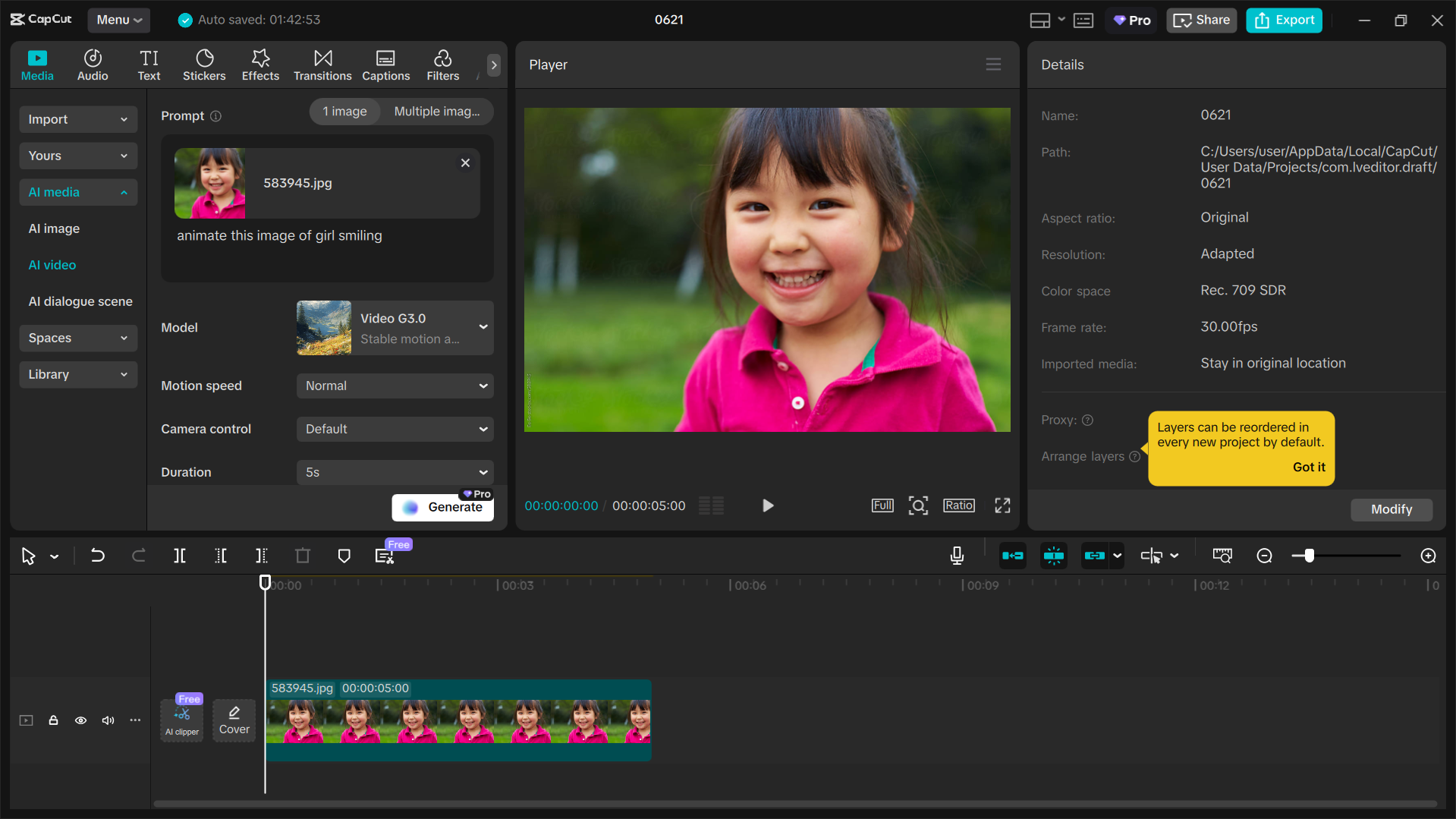This screenshot has height=819, width=1456.
Task: Select the Split tool
Action: click(180, 556)
